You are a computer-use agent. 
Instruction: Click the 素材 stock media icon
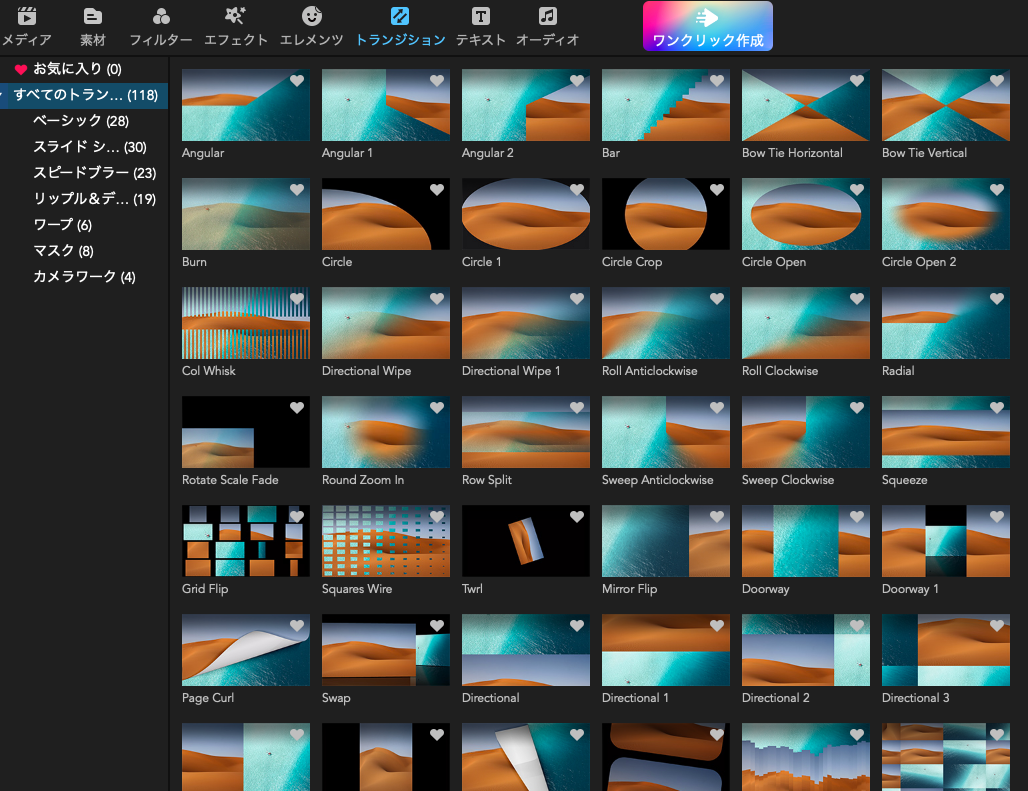93,17
